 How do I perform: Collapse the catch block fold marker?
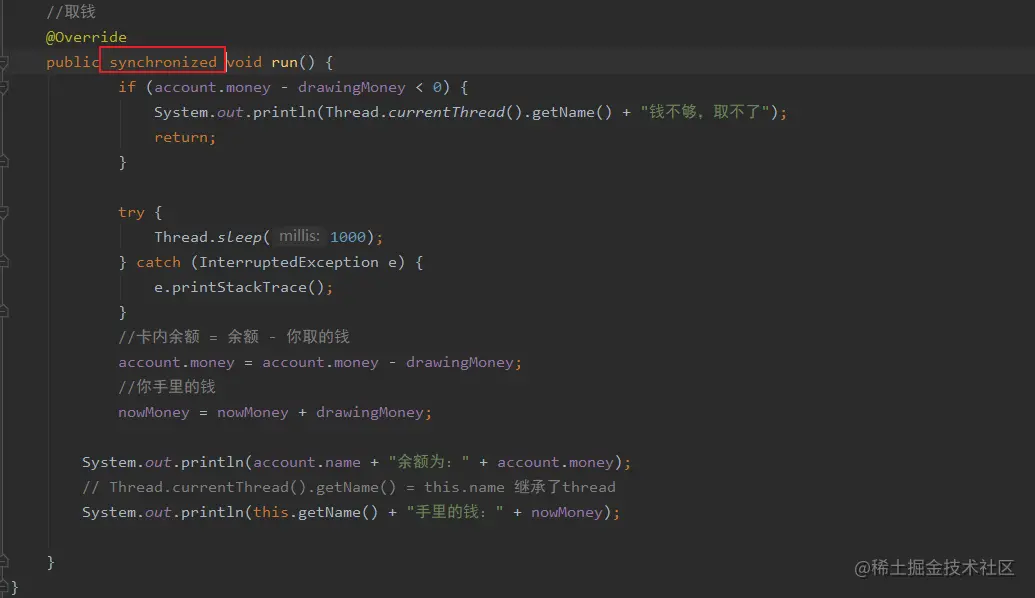pyautogui.click(x=4, y=262)
